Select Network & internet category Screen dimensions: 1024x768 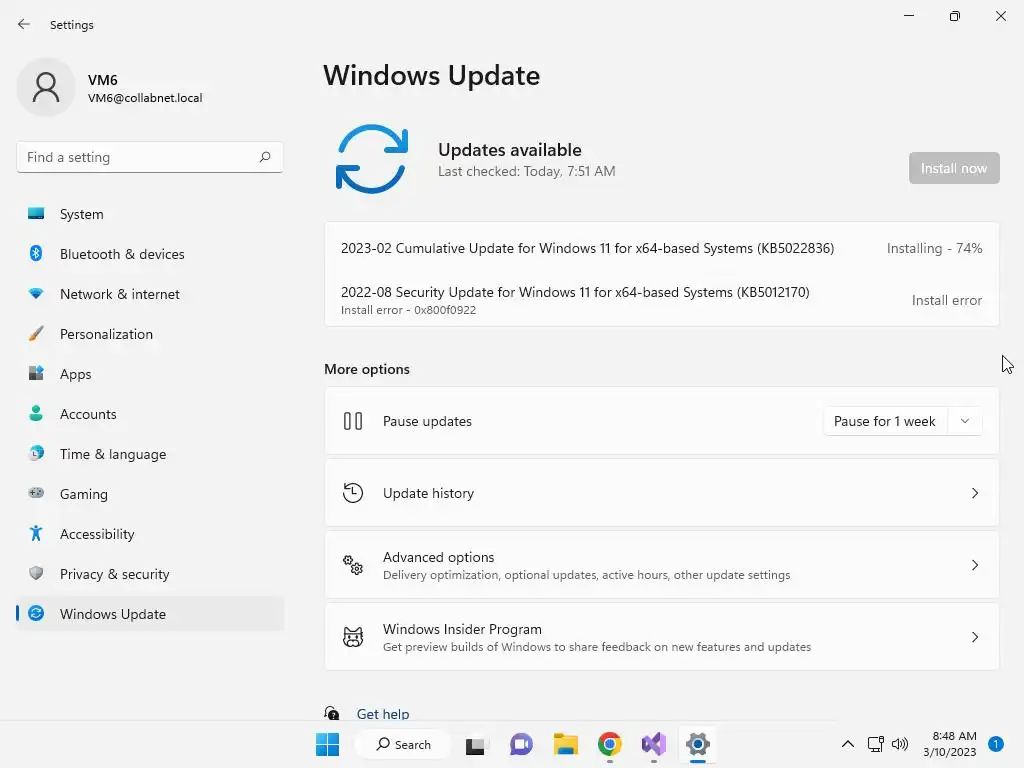150,294
